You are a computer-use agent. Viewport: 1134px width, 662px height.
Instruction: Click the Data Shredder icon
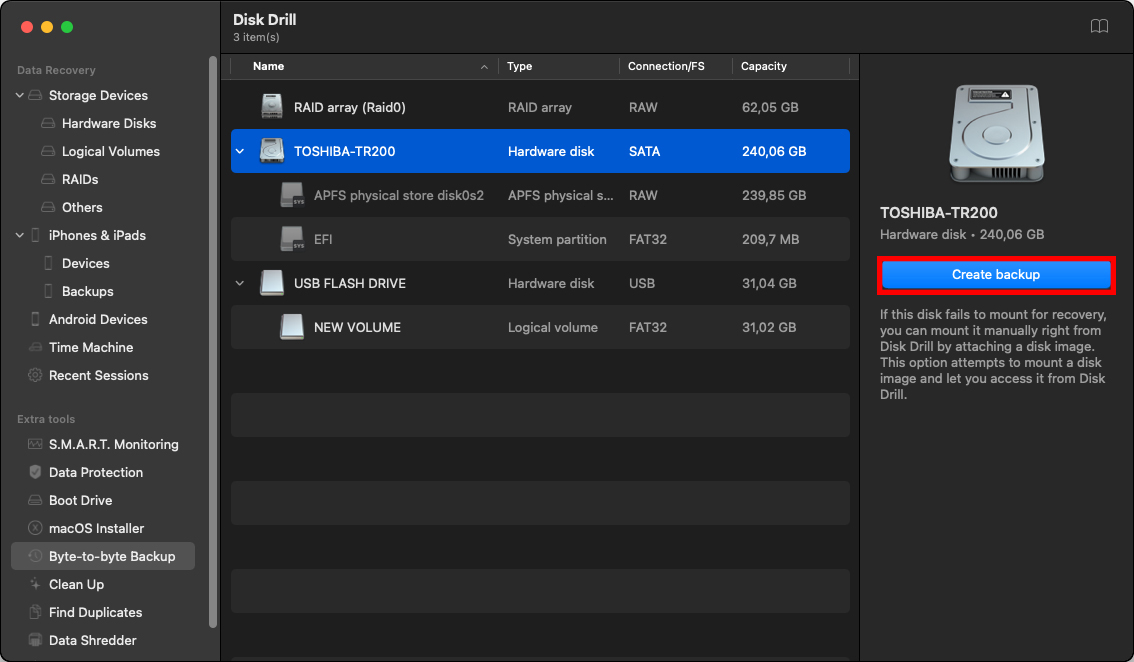(x=35, y=640)
